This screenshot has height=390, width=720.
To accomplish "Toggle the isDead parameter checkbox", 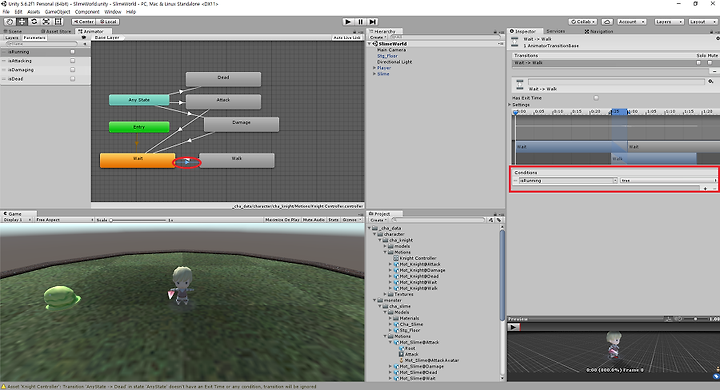I will (73, 79).
